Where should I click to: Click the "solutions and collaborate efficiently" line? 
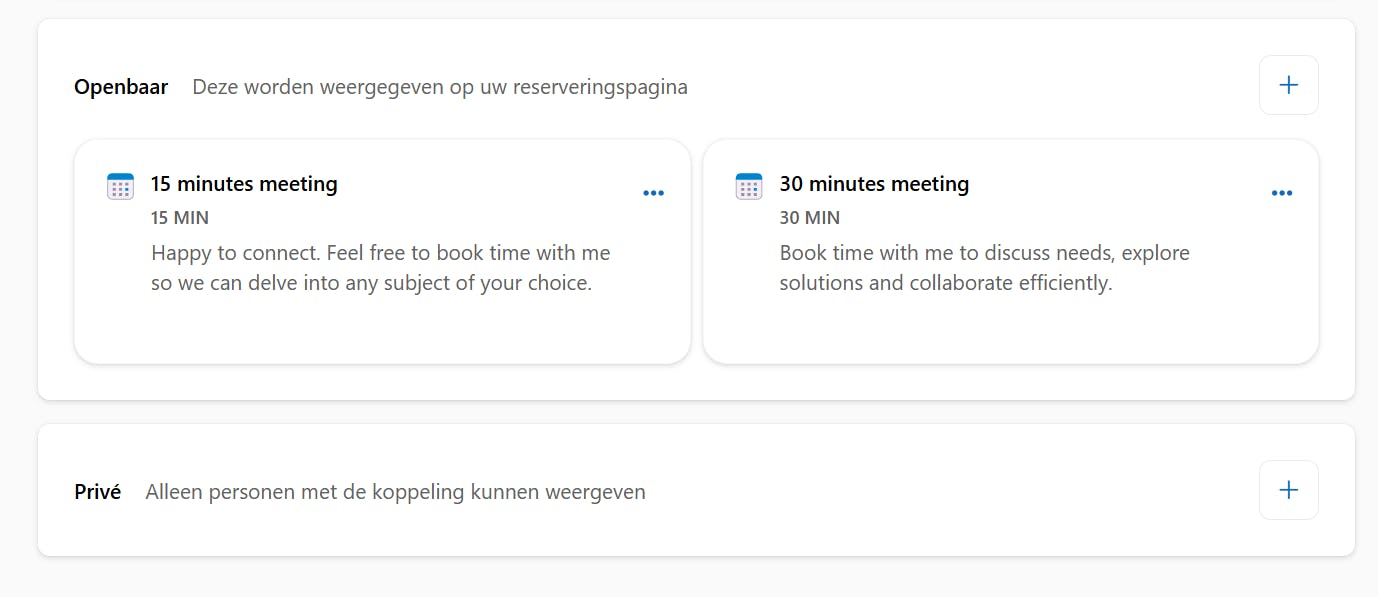945,283
